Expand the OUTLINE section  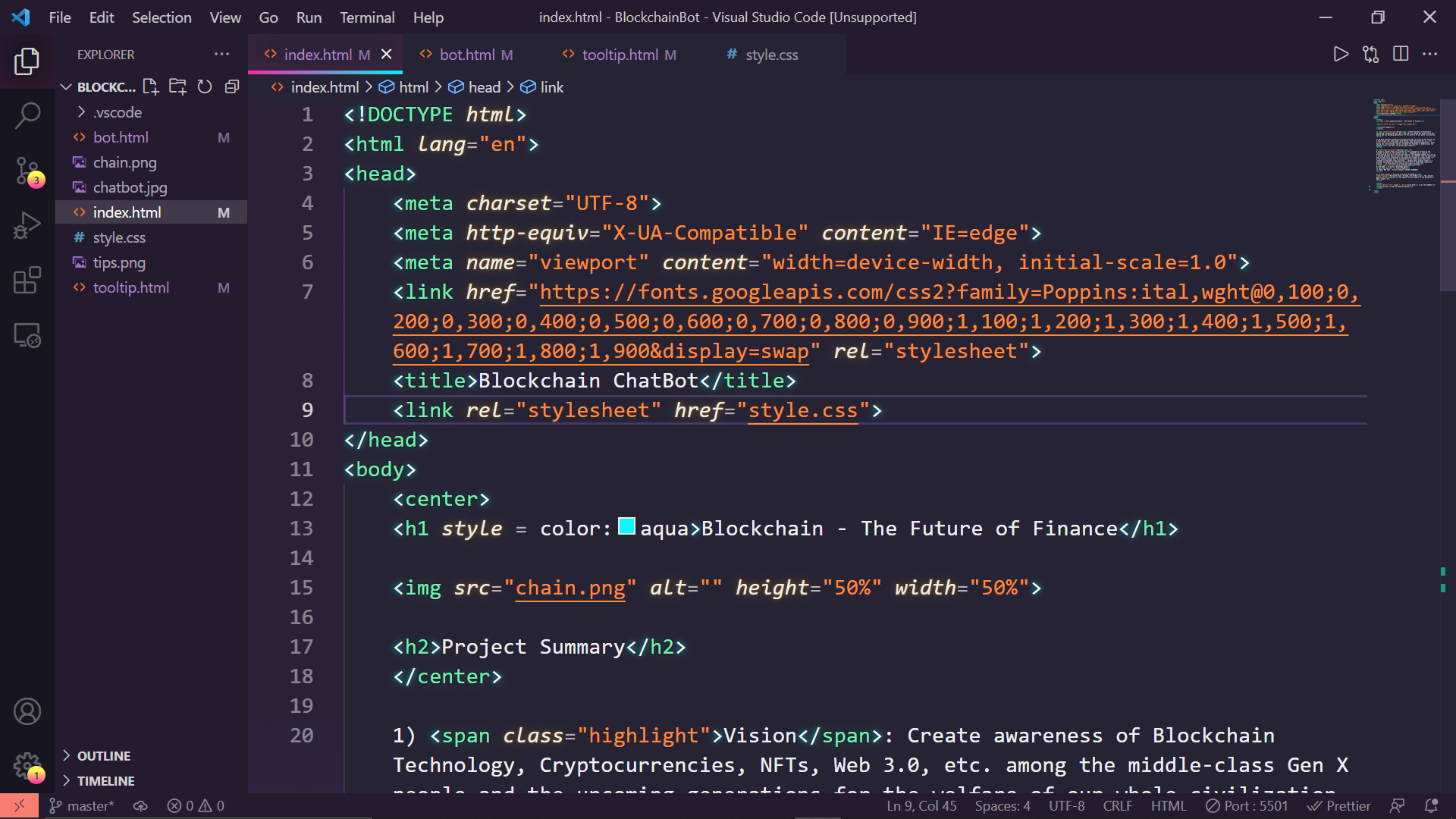[104, 756]
